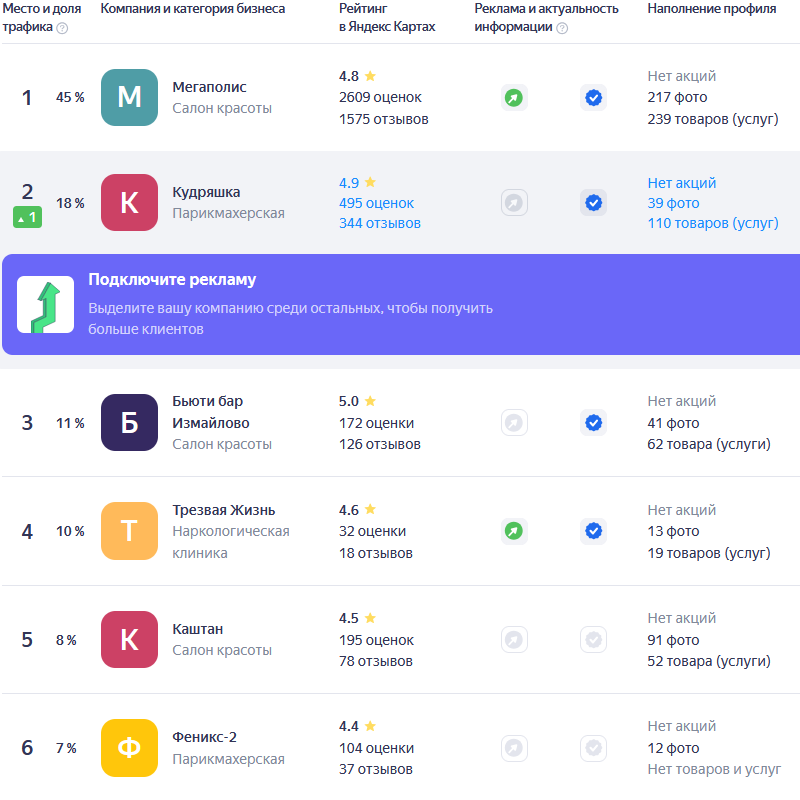800x800 pixels.
Task: Click the yellow Феникс-2 avatar logo
Action: [129, 748]
